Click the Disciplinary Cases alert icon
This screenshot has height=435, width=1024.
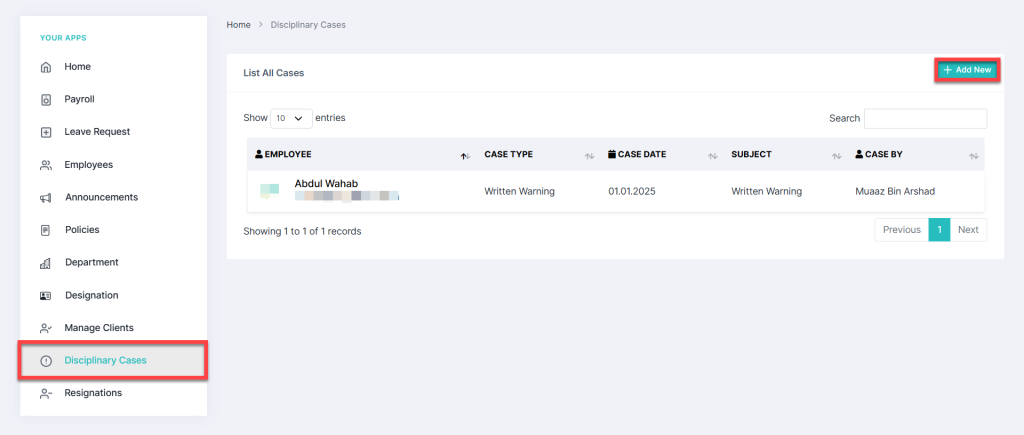point(46,361)
